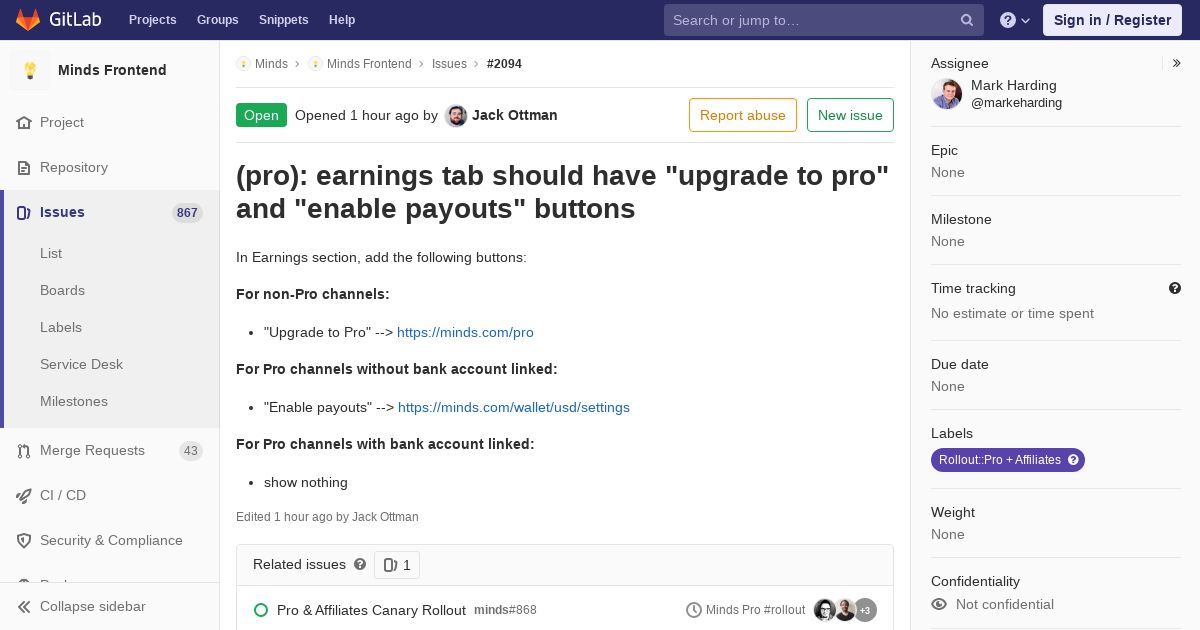
Task: Click the New issue button
Action: click(x=850, y=115)
